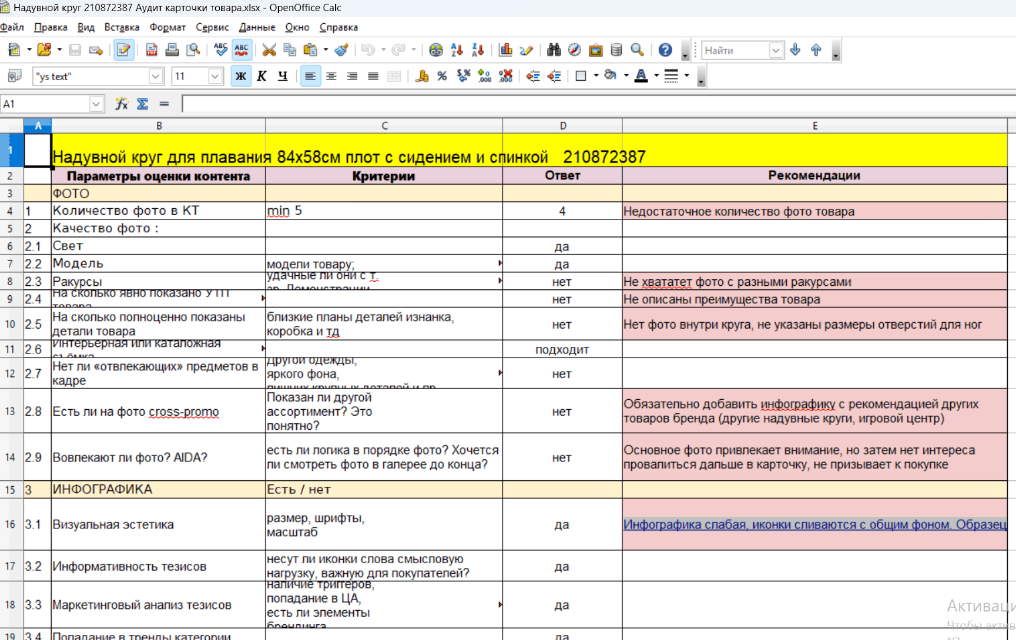Viewport: 1016px width, 640px height.
Task: Expand the font name dropdown
Action: pos(156,76)
